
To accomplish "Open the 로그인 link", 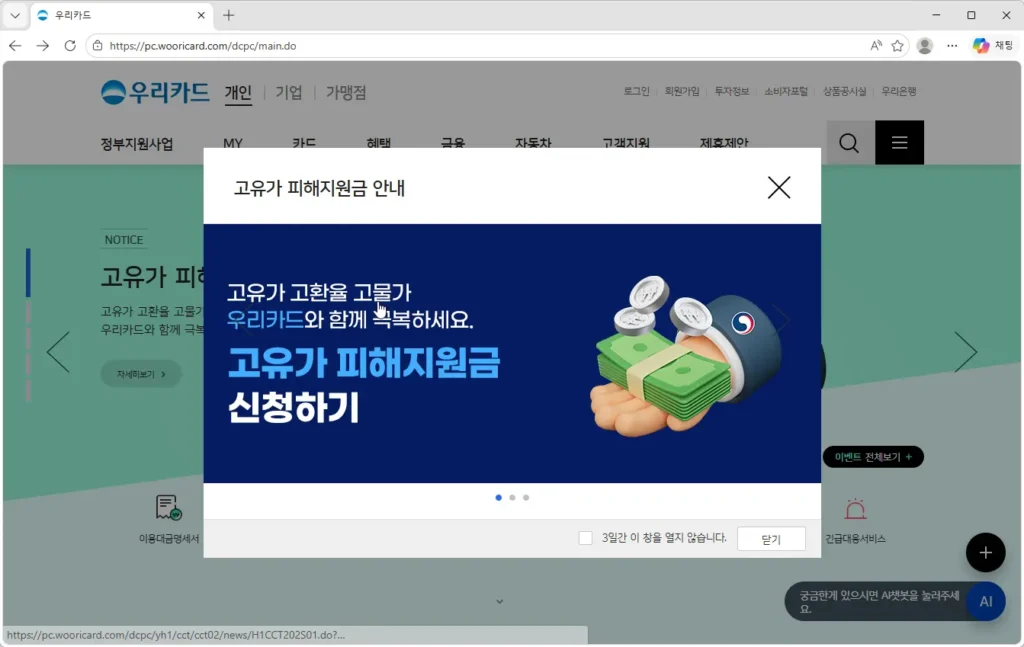I will click(x=636, y=91).
